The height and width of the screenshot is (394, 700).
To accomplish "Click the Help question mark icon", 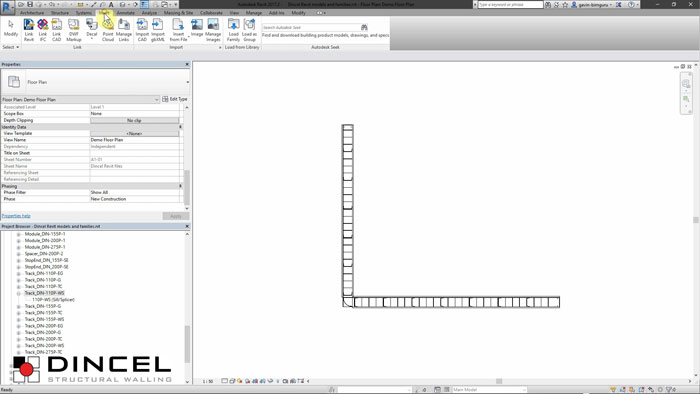I will pyautogui.click(x=631, y=4).
